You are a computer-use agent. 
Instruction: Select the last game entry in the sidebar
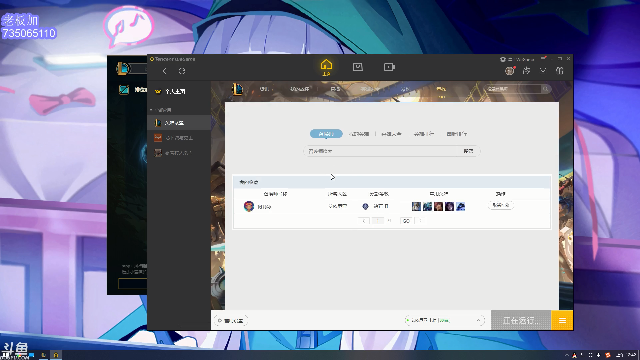point(179,153)
